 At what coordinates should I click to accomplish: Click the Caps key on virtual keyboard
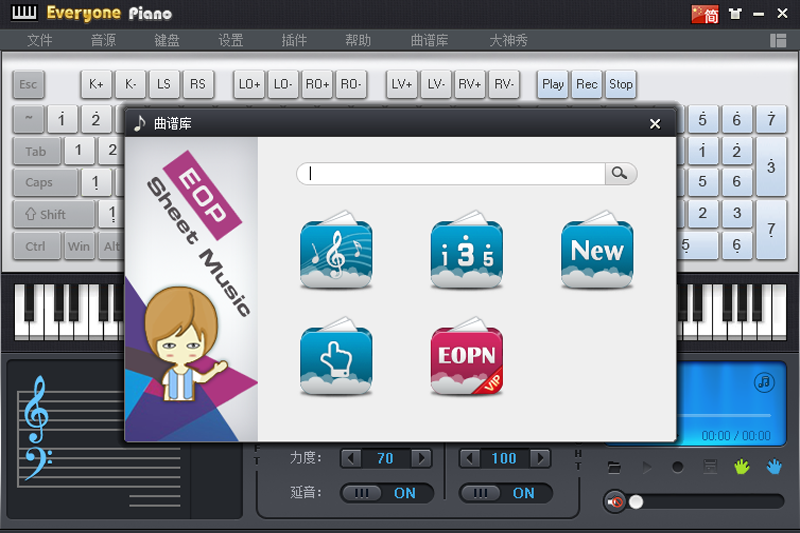tap(45, 182)
